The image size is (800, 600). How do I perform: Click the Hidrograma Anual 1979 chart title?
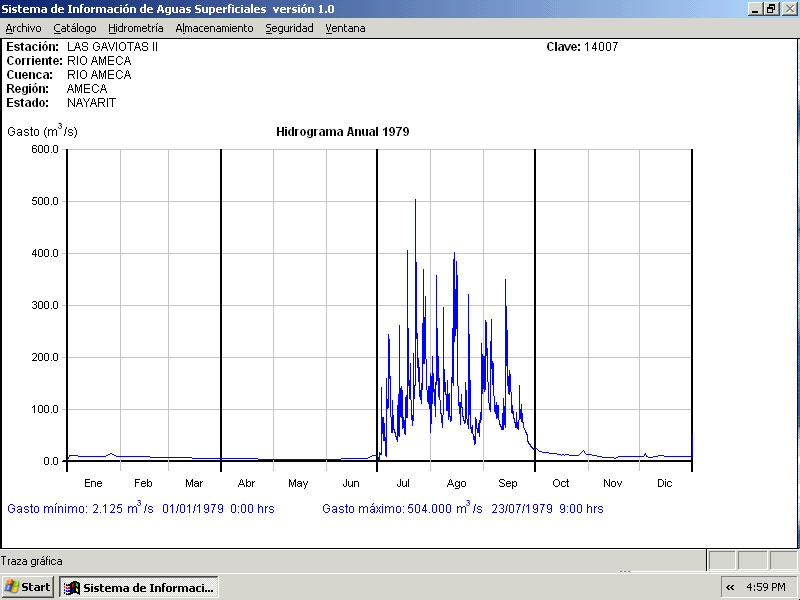pyautogui.click(x=342, y=132)
